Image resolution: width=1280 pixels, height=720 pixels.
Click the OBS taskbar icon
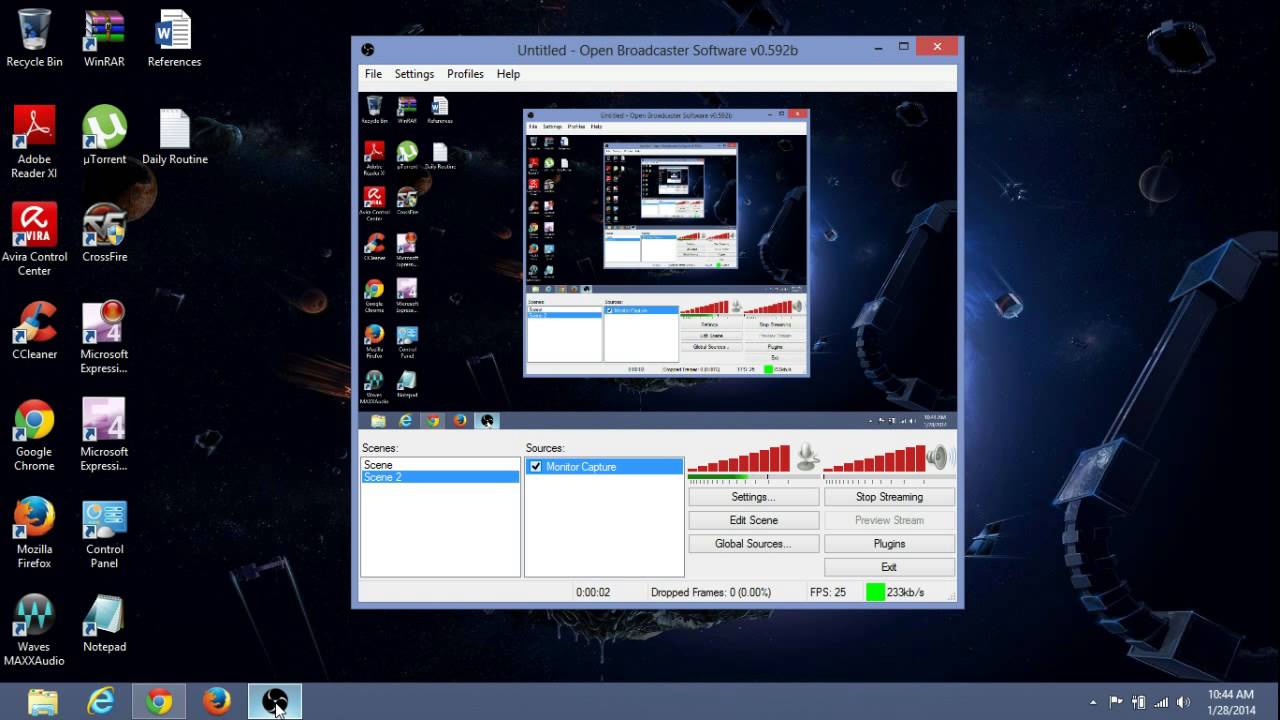(275, 702)
